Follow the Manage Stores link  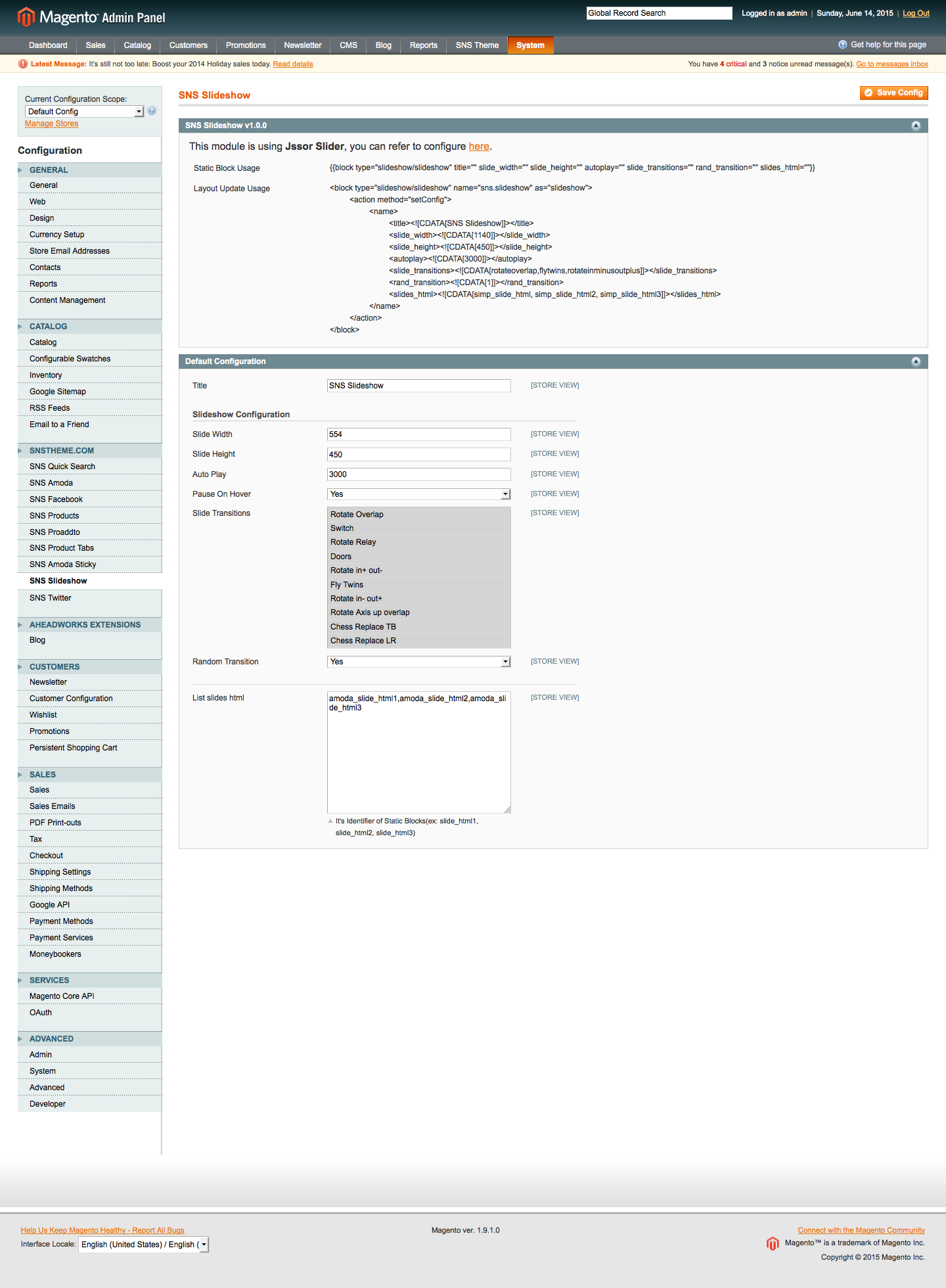(x=51, y=124)
